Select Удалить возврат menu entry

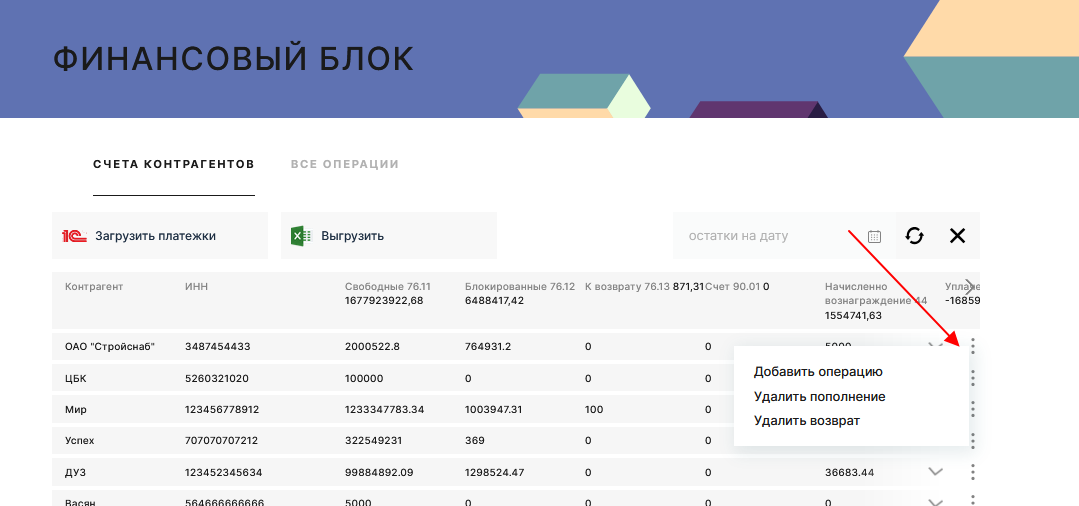[806, 420]
